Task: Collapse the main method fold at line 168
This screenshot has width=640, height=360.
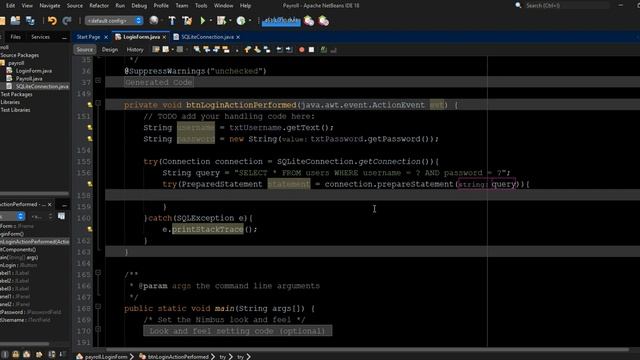Action: pos(98,306)
